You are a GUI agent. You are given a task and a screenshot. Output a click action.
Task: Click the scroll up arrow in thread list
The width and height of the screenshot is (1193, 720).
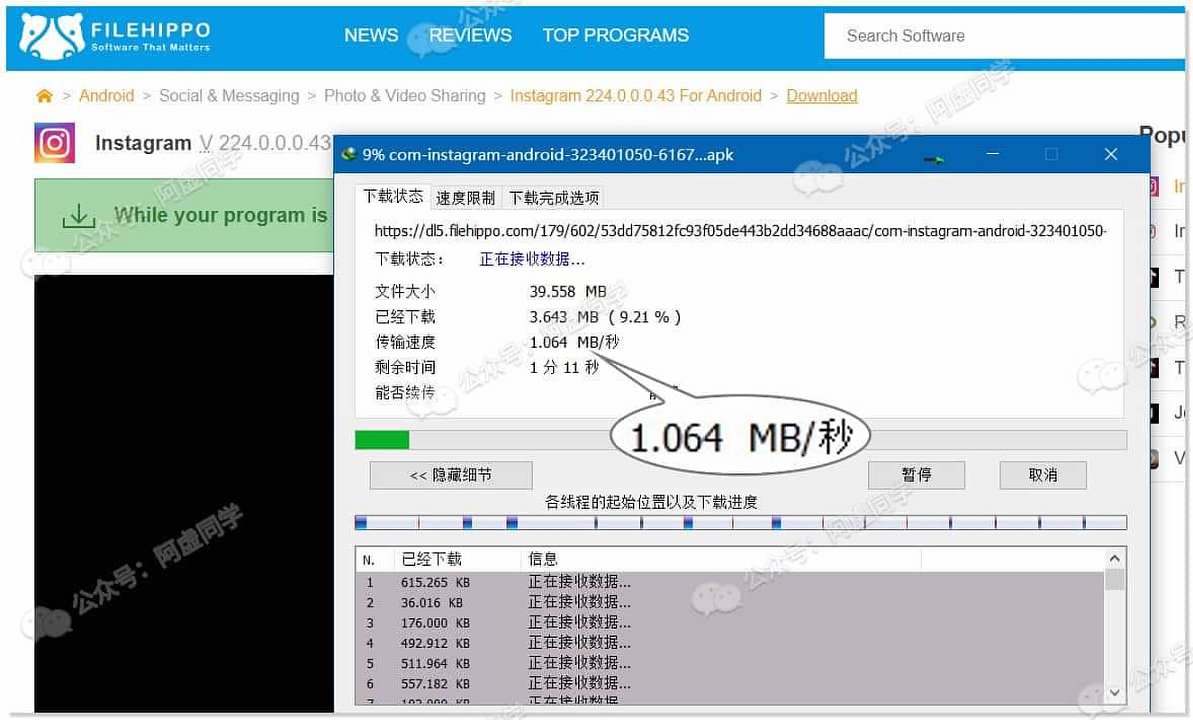(1115, 559)
